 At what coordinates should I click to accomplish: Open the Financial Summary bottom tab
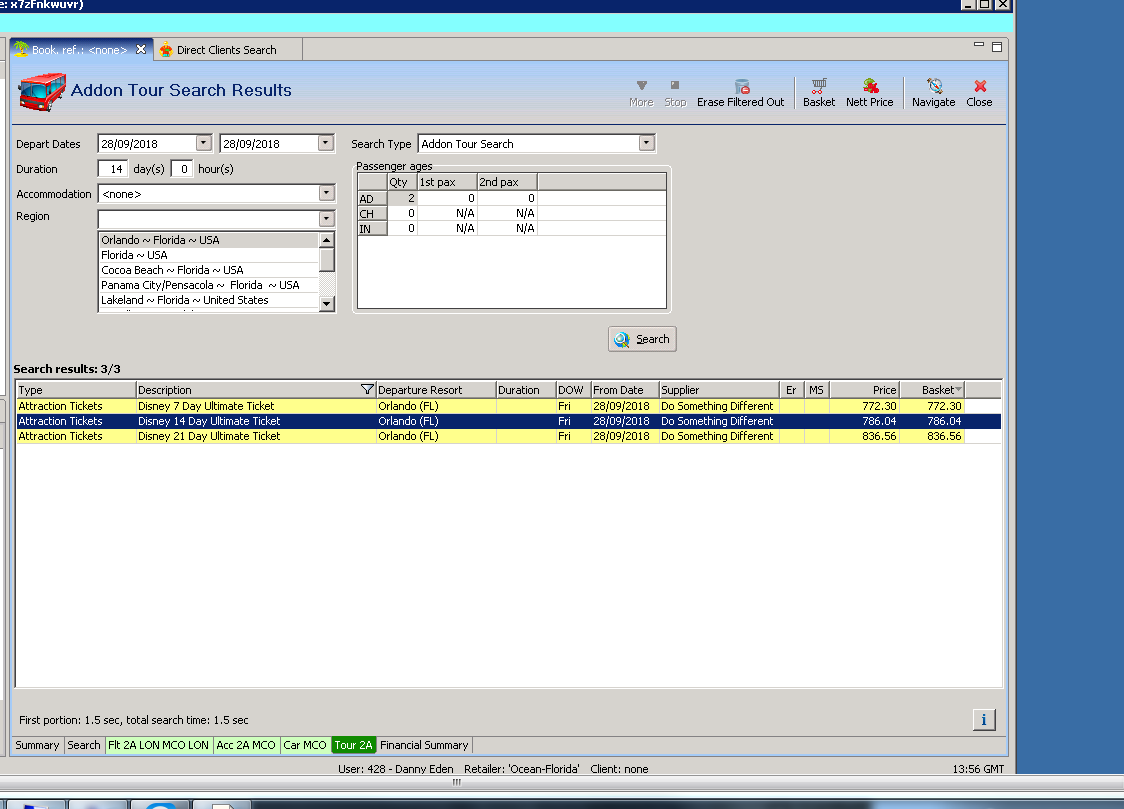coord(424,745)
